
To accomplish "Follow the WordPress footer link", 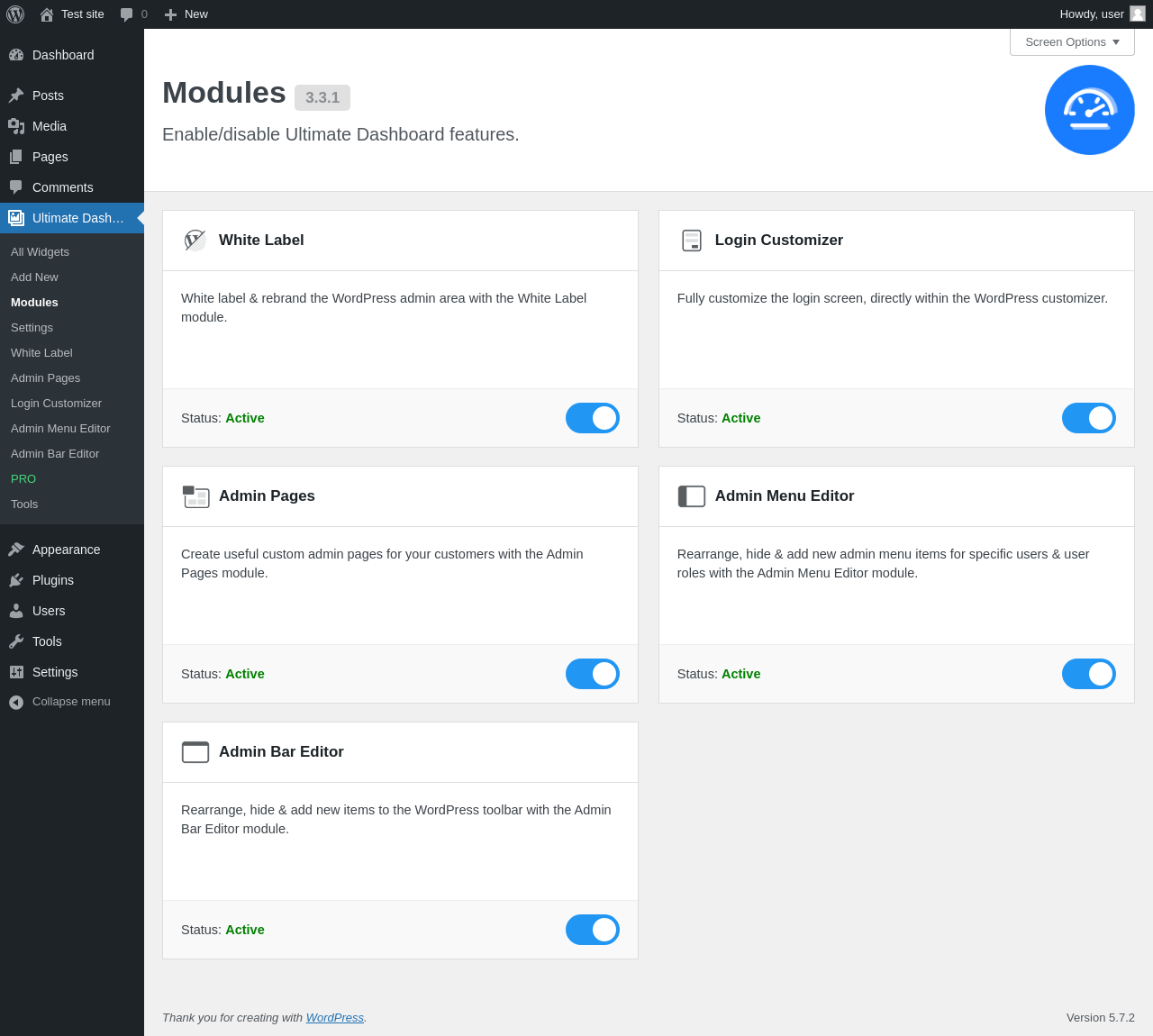I will coord(335,1018).
